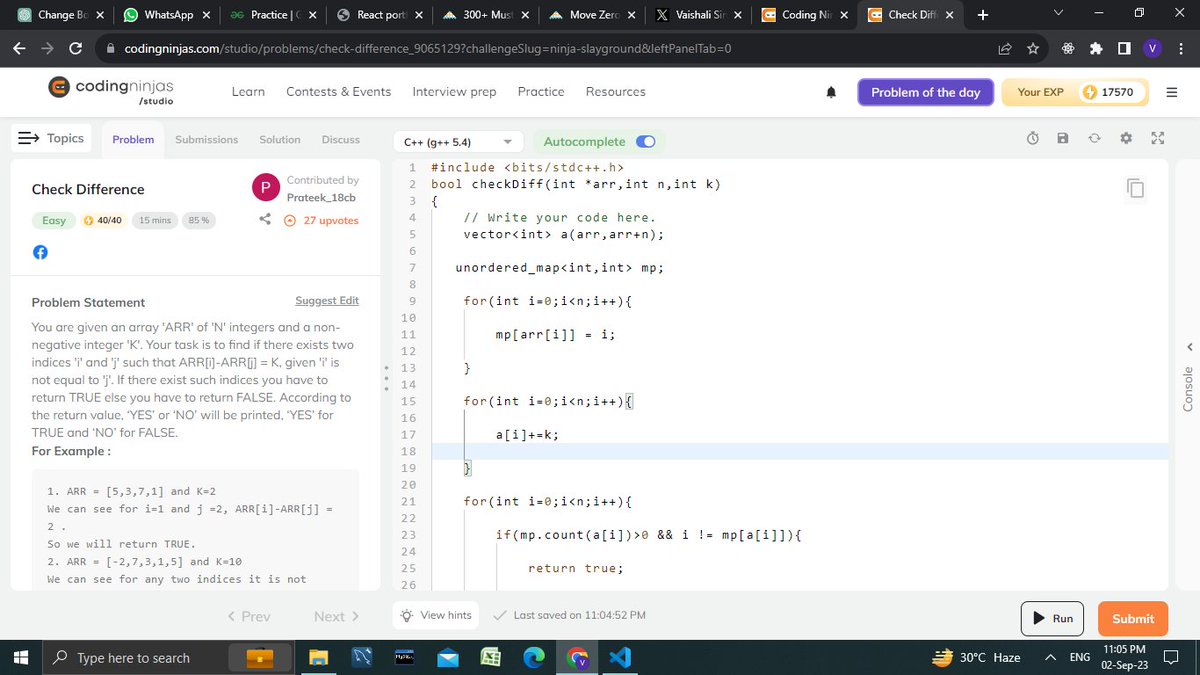The width and height of the screenshot is (1200, 675).
Task: Open editor settings via the gear icon
Action: 1126,138
